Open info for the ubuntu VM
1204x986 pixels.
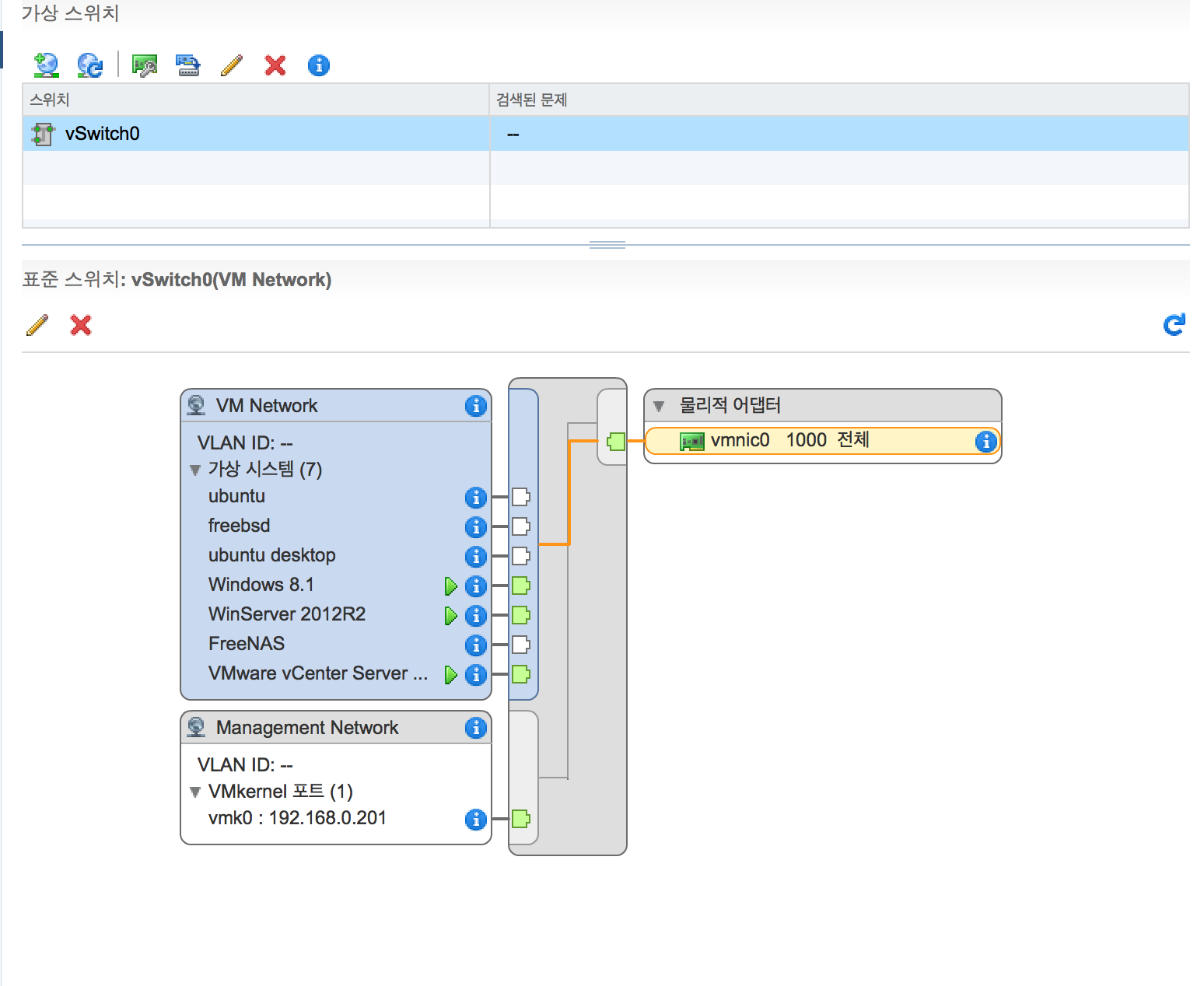tap(476, 498)
